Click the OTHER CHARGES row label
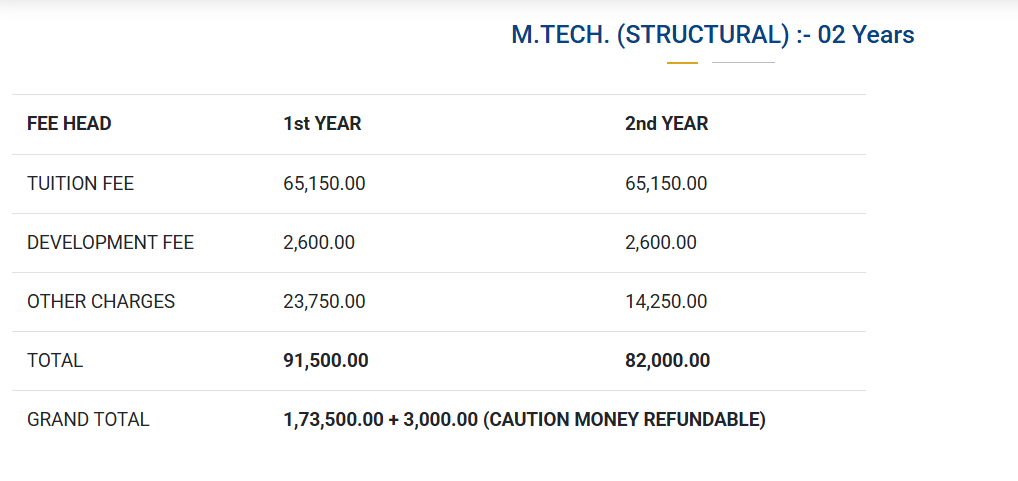The image size is (1018, 481). 101,302
